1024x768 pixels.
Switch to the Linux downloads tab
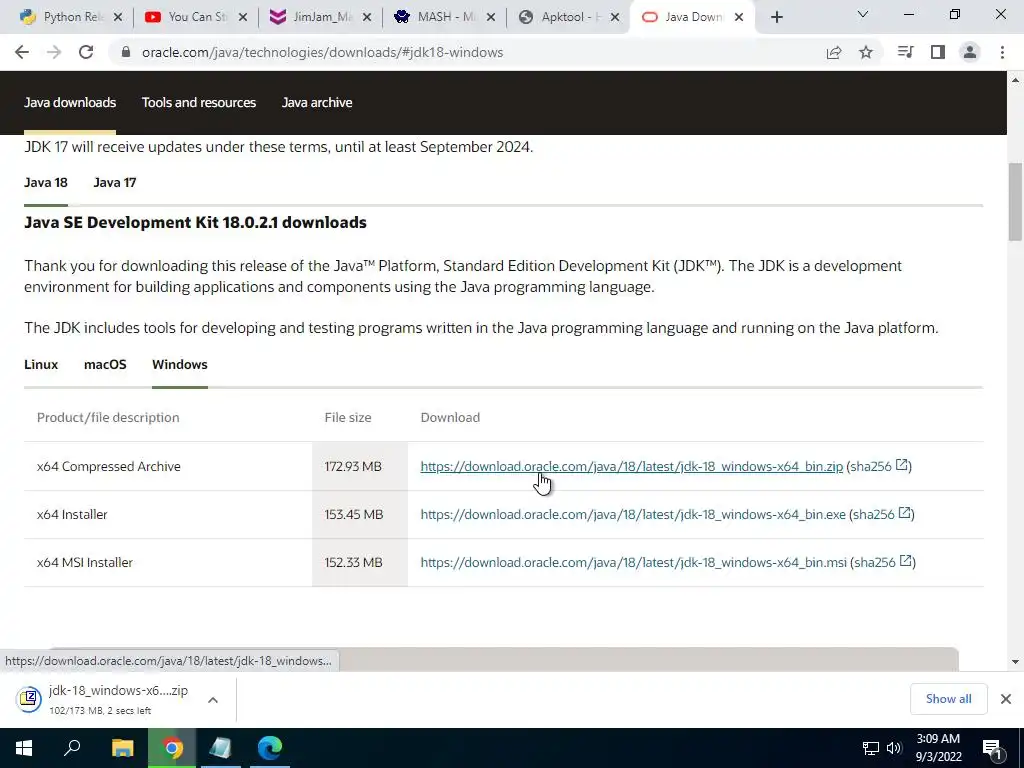tap(41, 364)
